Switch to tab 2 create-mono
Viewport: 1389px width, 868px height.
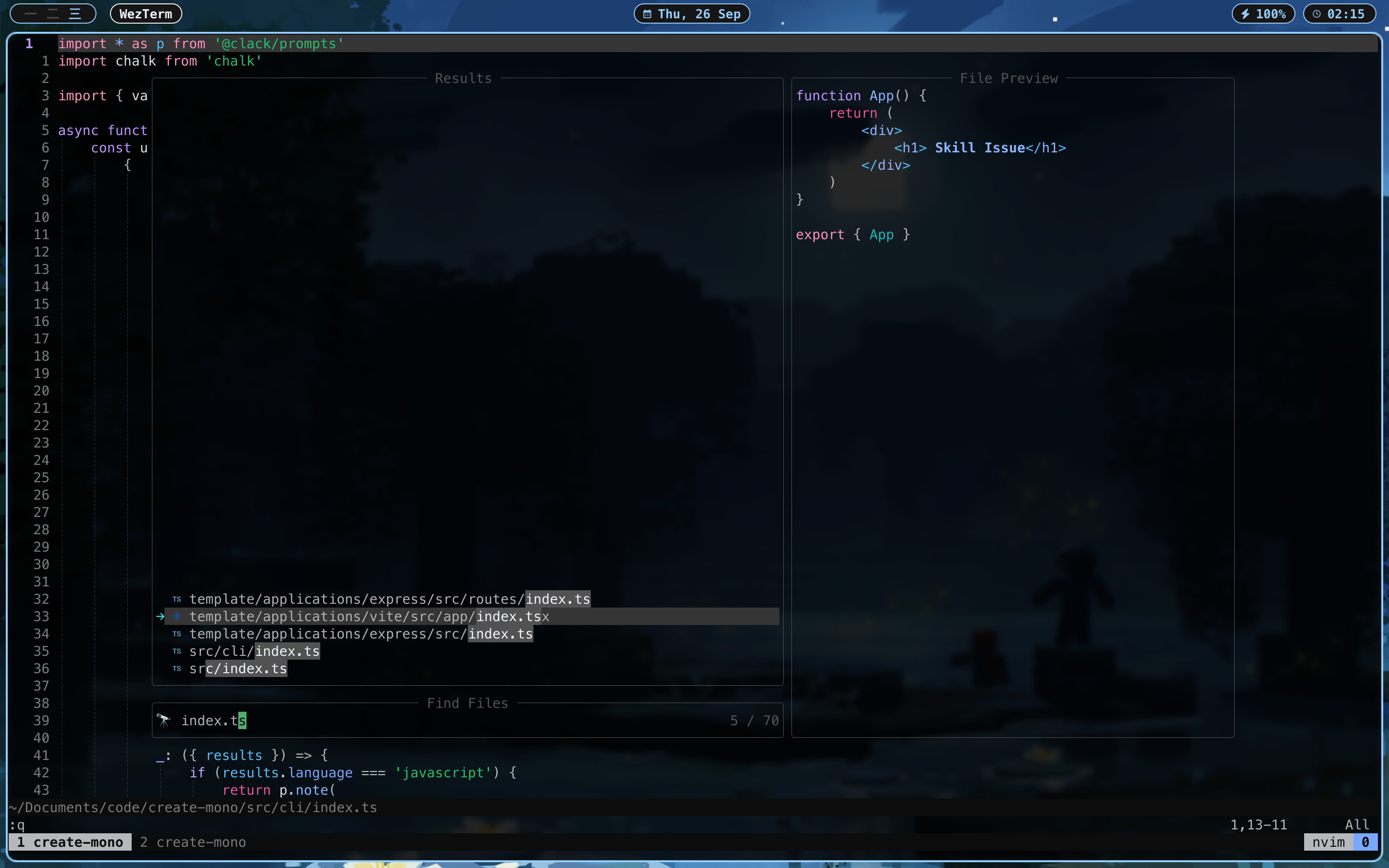(x=193, y=841)
